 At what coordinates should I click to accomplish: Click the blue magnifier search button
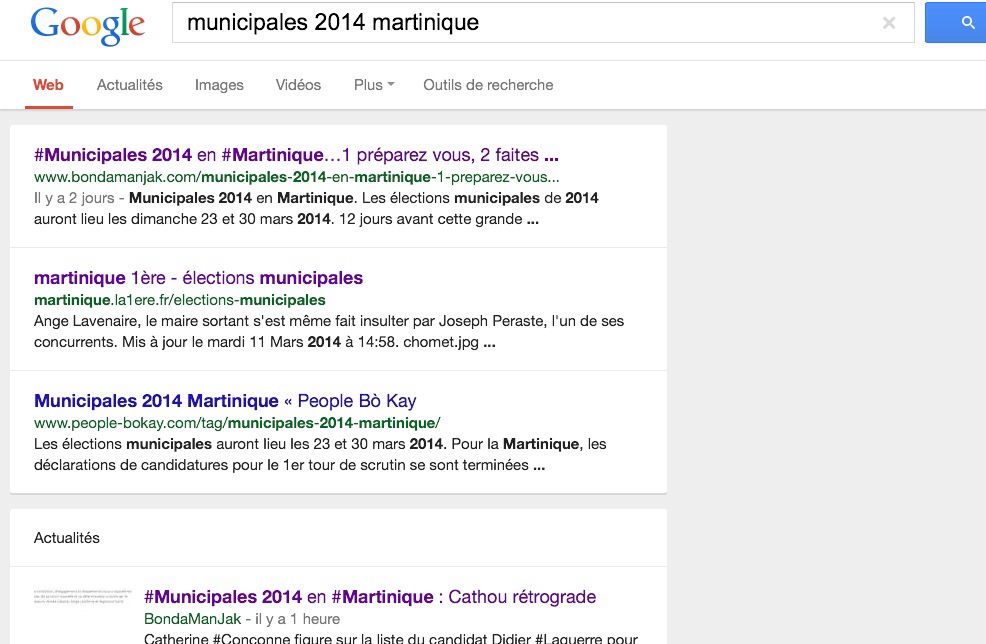click(x=956, y=23)
